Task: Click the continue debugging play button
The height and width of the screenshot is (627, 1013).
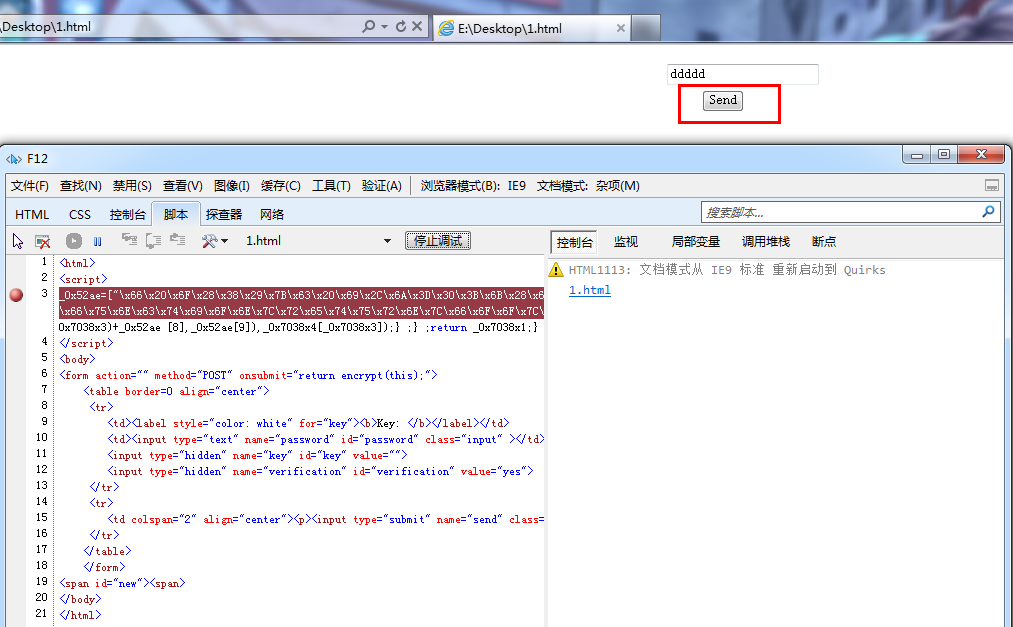Action: (x=74, y=242)
